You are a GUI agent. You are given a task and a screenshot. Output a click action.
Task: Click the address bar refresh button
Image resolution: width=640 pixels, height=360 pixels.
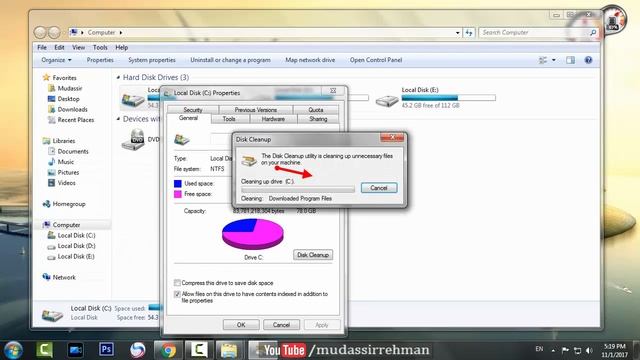pyautogui.click(x=469, y=33)
